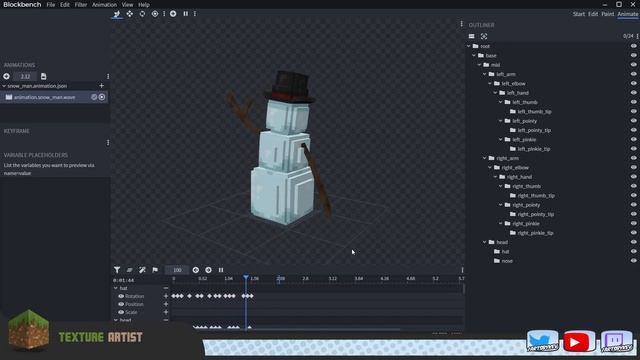Screen dimensions: 640x360
Task: Add animation to snow_man.animation.json with plus
Action: 101,86
